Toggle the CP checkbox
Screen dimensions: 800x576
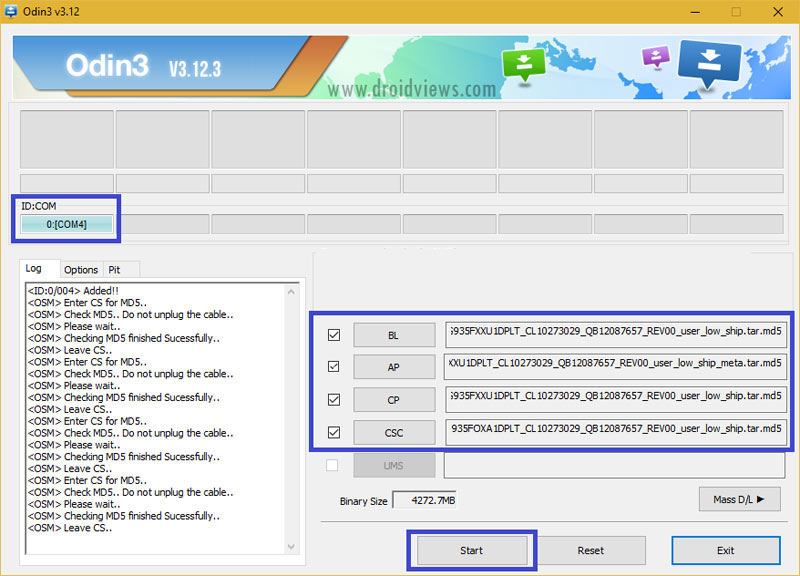(334, 399)
